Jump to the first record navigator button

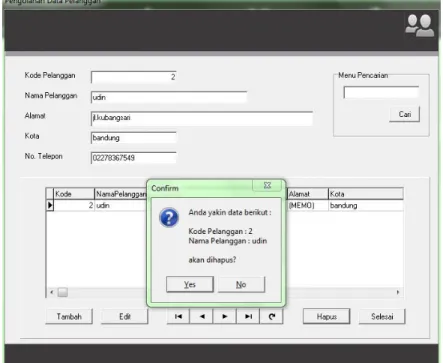click(178, 316)
